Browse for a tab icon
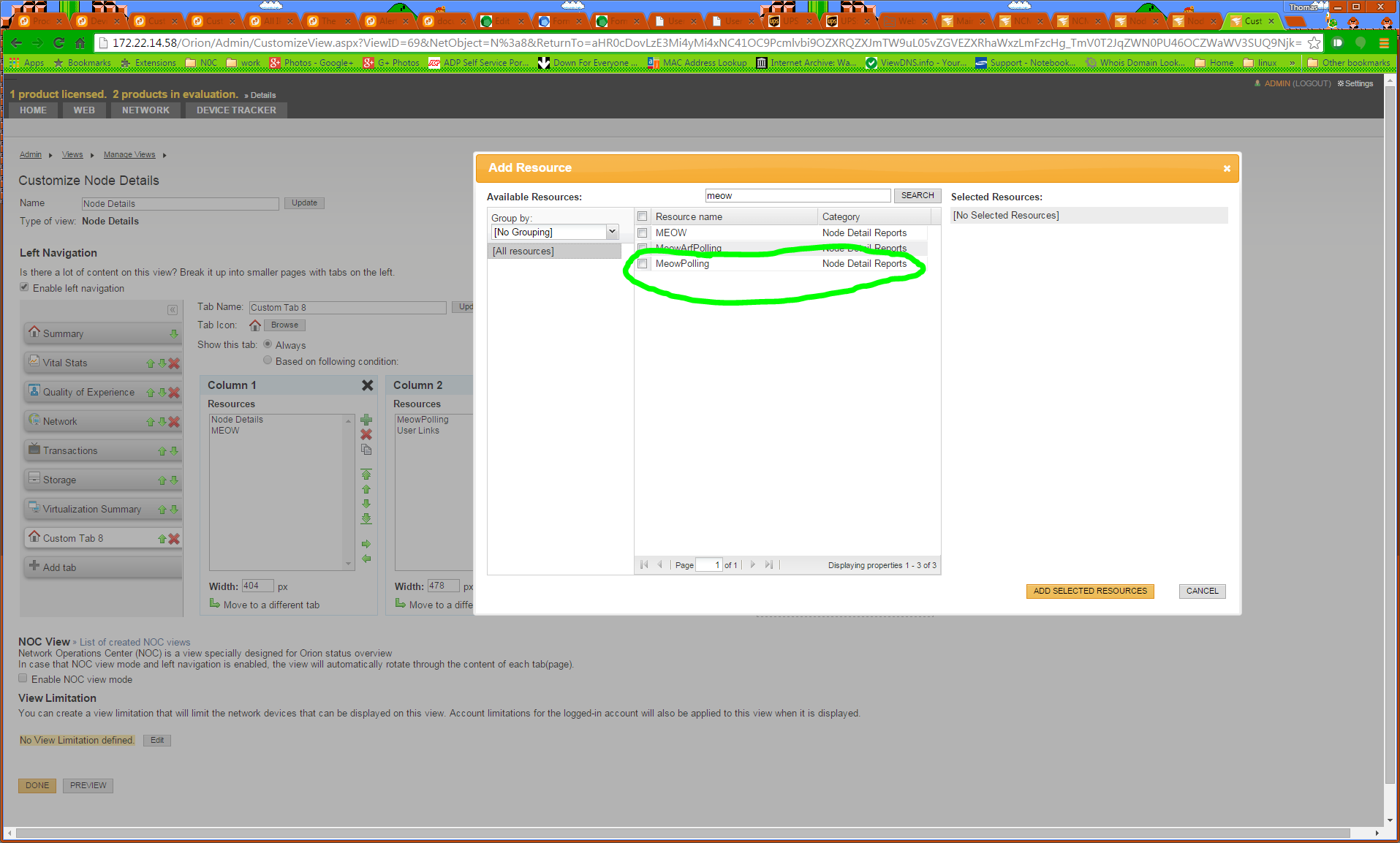1400x843 pixels. point(284,325)
